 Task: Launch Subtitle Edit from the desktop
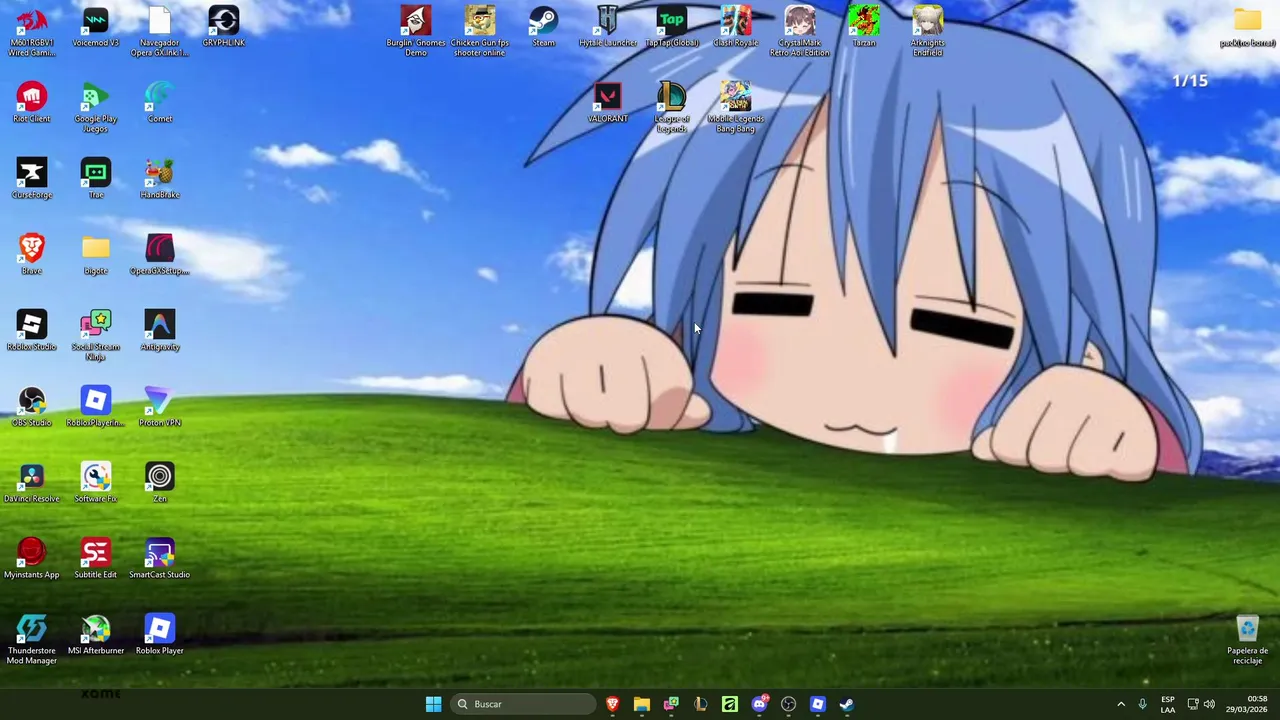point(95,560)
